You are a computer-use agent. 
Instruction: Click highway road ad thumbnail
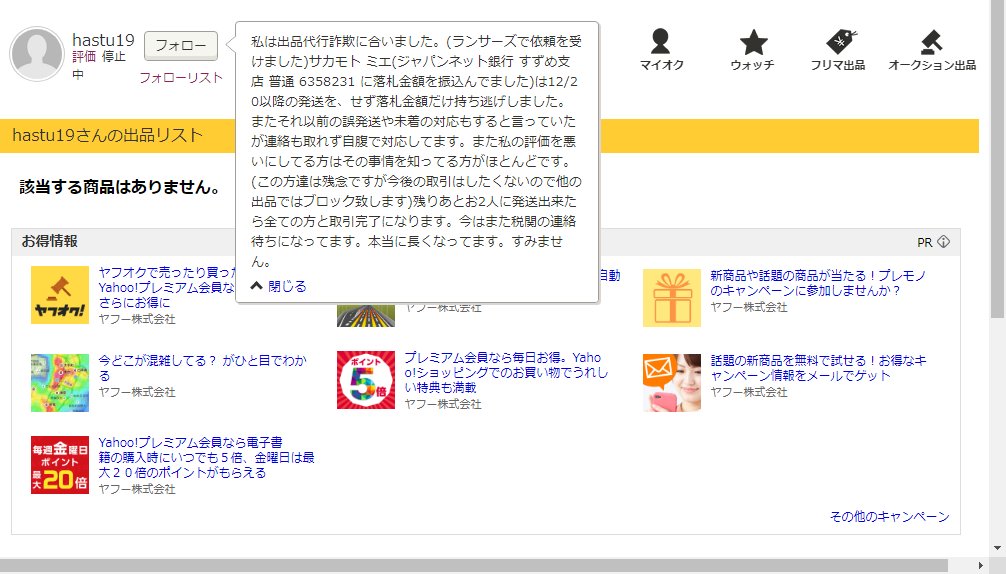[366, 316]
